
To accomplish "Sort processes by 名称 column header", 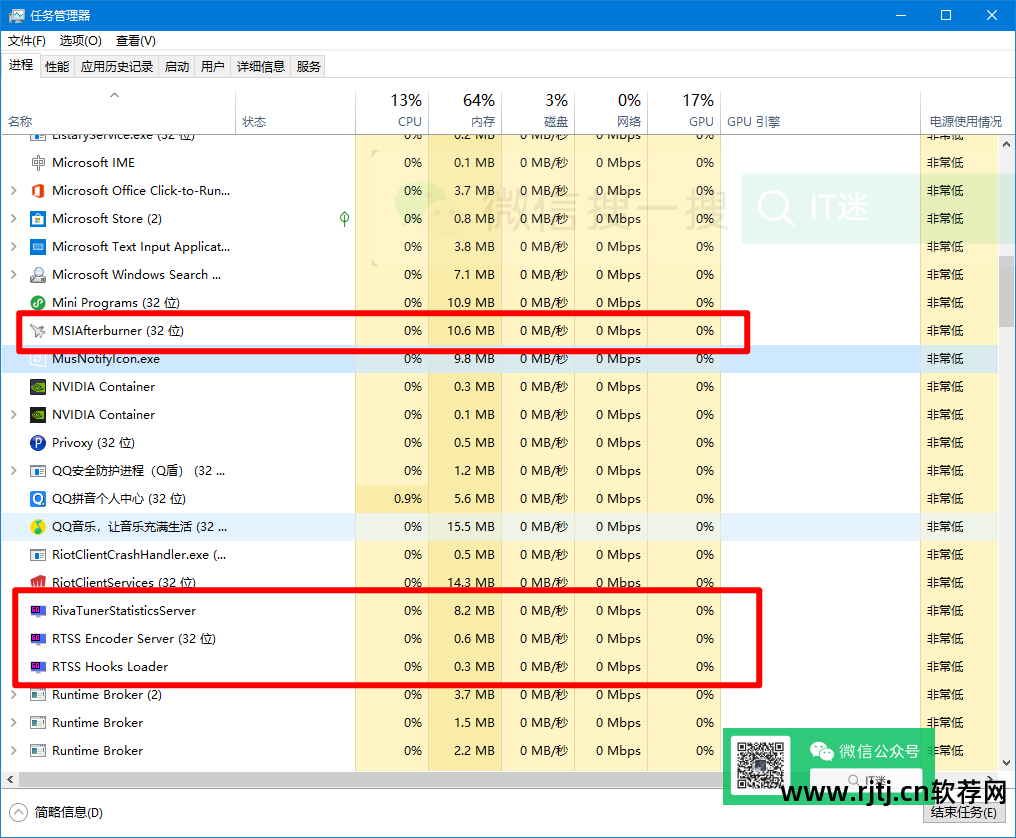I will [119, 112].
